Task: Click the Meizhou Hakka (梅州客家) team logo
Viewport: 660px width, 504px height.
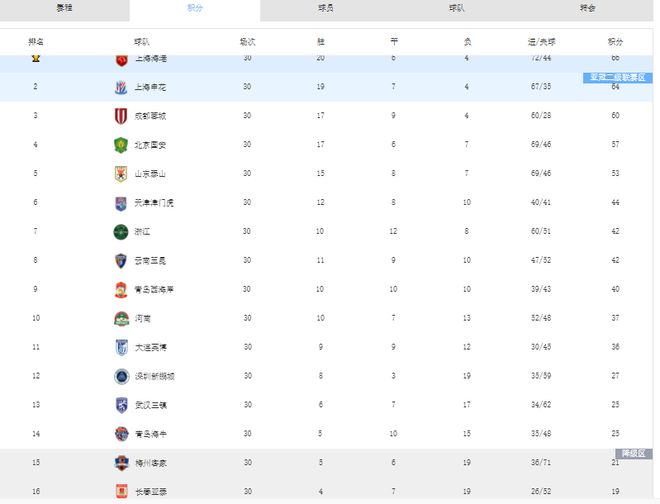Action: click(121, 463)
